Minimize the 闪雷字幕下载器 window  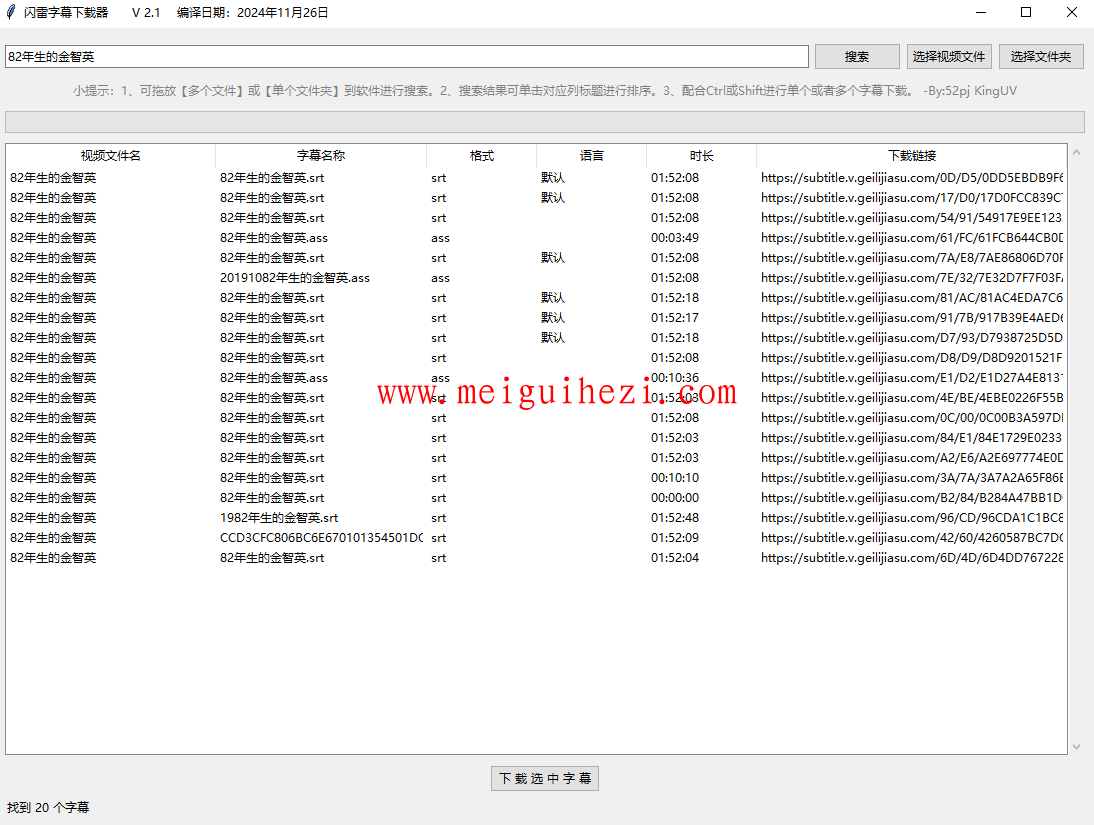coord(981,12)
